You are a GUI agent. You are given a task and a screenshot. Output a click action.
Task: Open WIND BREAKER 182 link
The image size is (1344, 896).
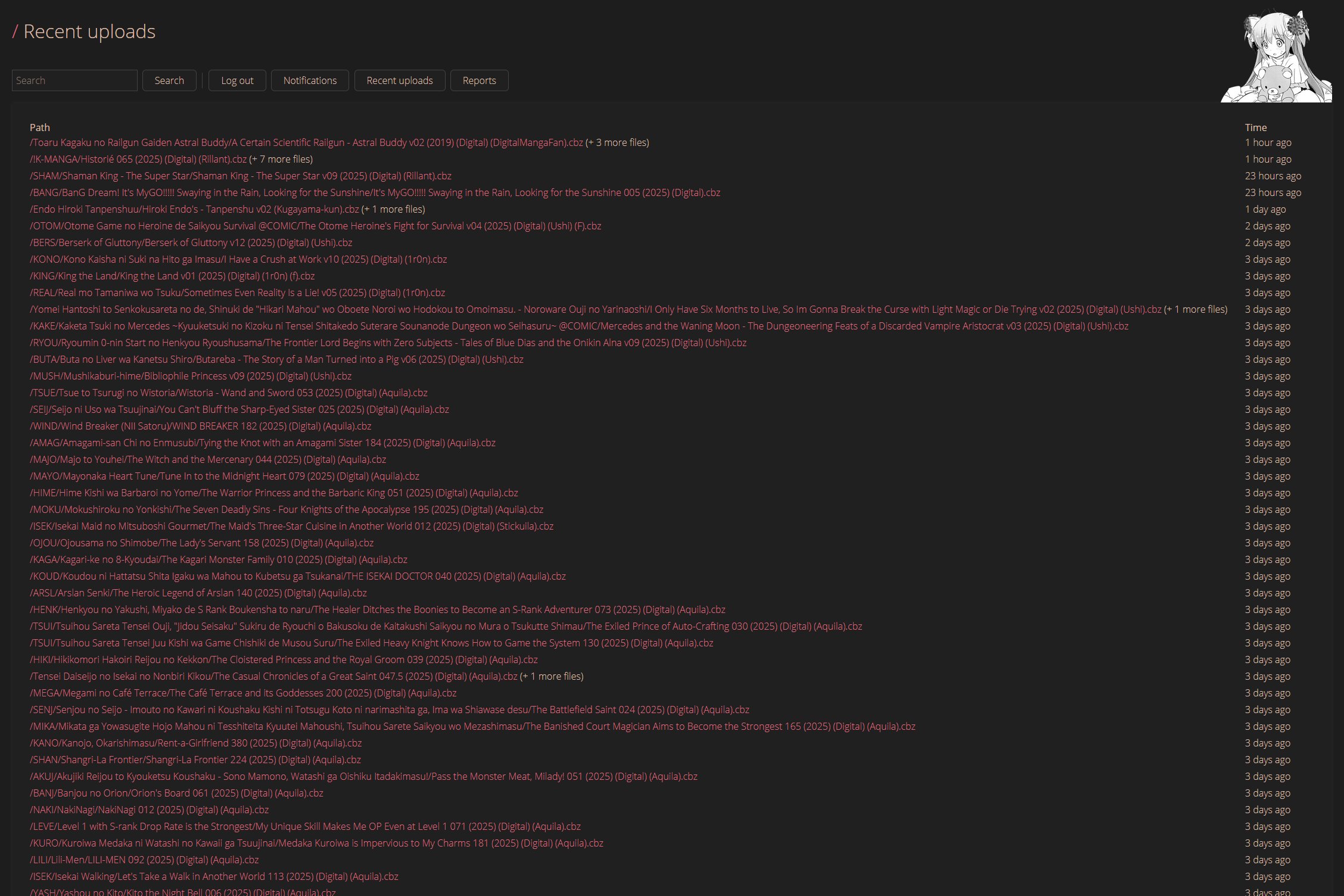click(201, 426)
